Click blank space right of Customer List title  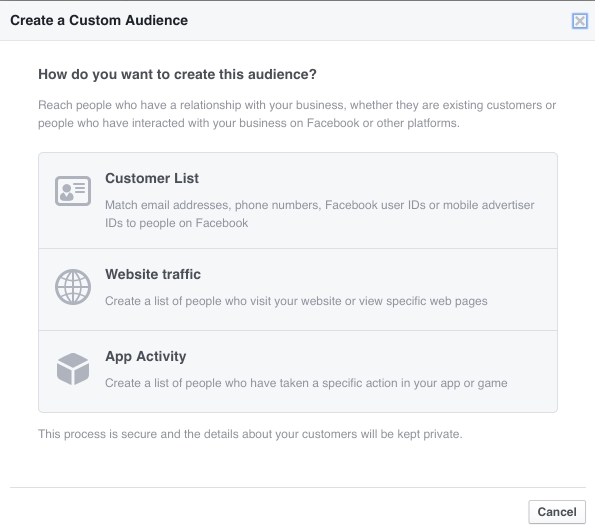[376, 178]
